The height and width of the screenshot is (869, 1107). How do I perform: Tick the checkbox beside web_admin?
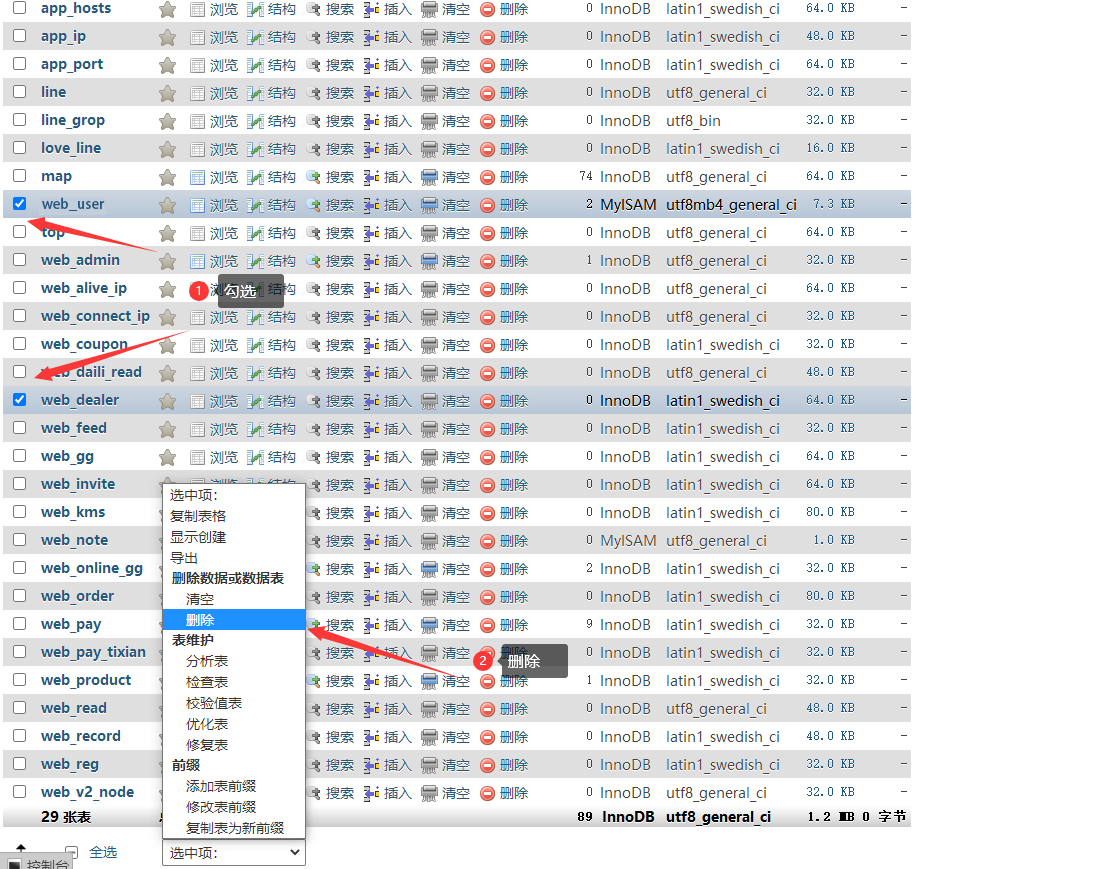coord(19,260)
